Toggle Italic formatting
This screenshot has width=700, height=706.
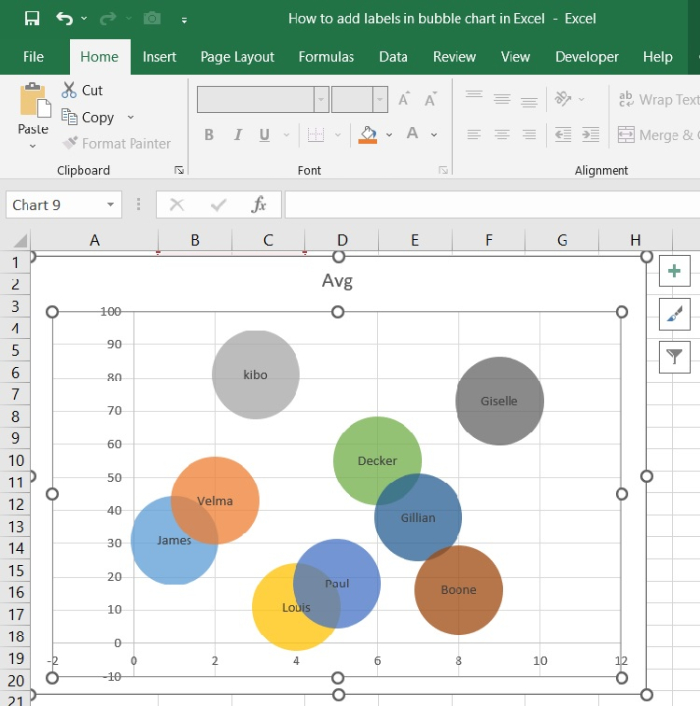(237, 135)
